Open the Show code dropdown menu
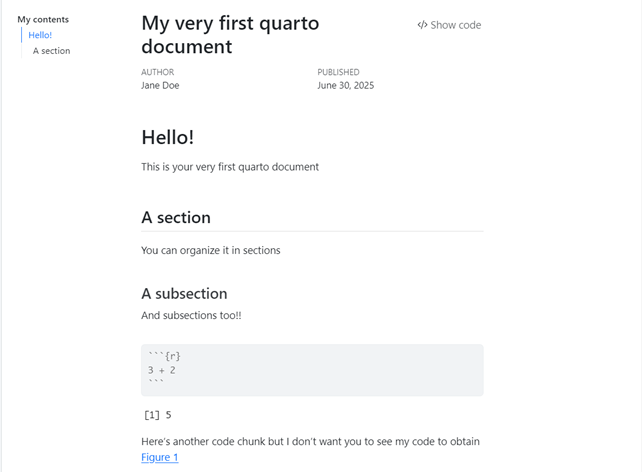The height and width of the screenshot is (472, 642). coord(449,25)
